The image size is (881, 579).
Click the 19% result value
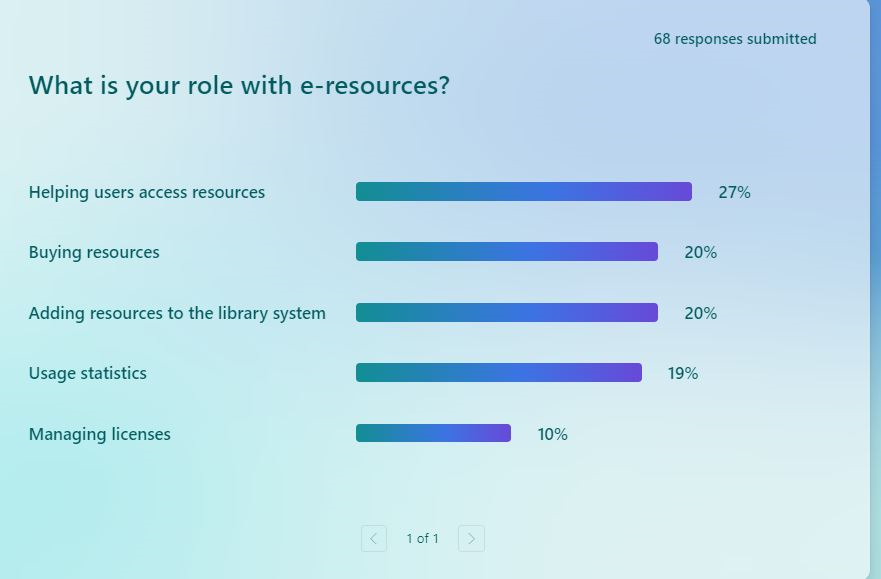683,373
